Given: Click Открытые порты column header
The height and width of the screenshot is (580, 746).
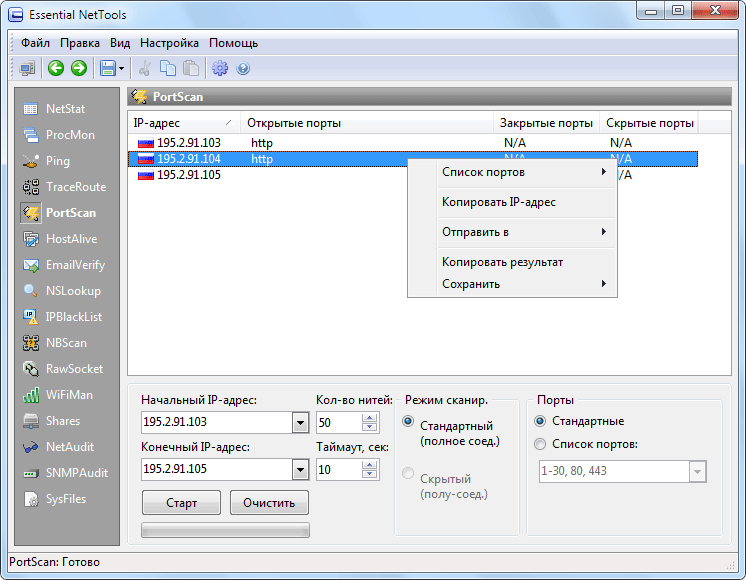Looking at the screenshot, I should pyautogui.click(x=367, y=123).
